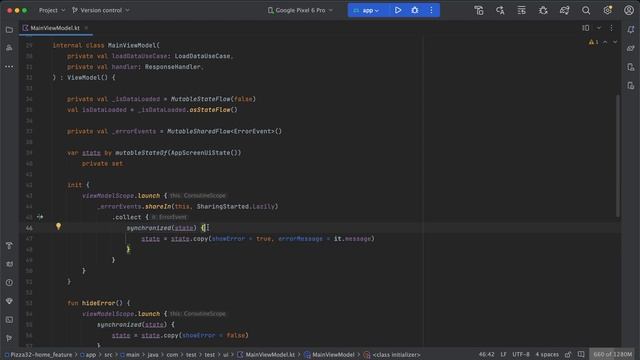Click the warning indicator in editor corner

coord(593,42)
